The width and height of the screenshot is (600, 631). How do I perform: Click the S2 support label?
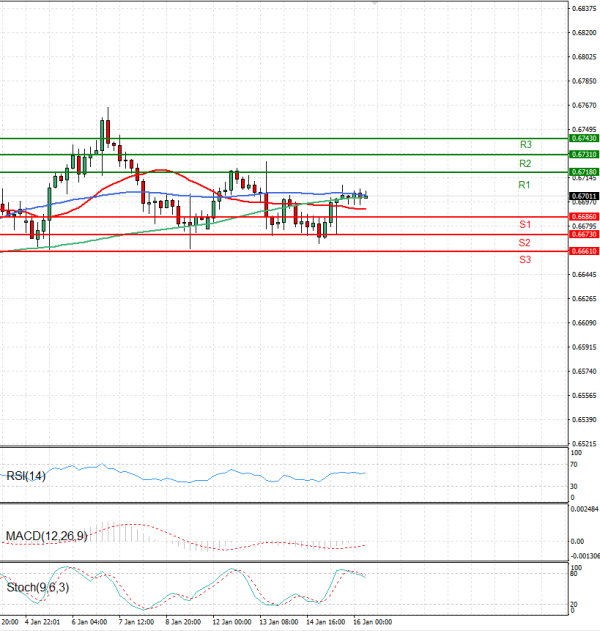pyautogui.click(x=524, y=243)
